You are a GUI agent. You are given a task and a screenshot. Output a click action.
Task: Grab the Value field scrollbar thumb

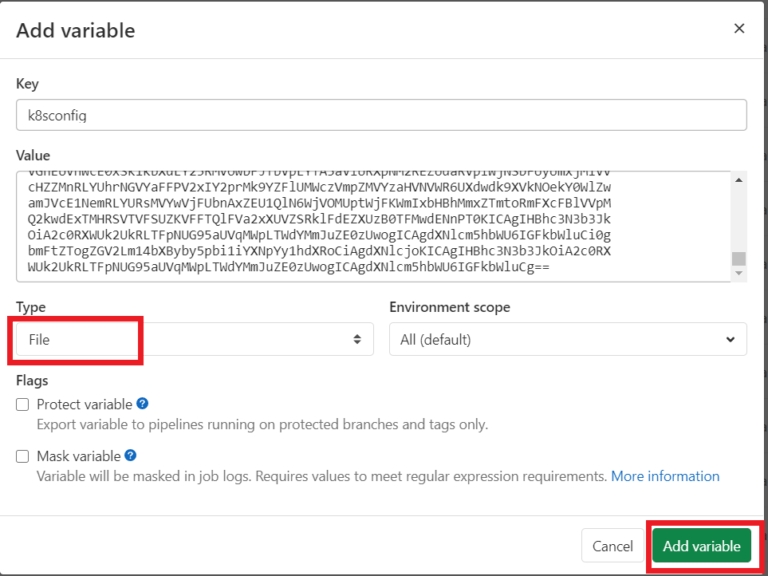coord(739,260)
